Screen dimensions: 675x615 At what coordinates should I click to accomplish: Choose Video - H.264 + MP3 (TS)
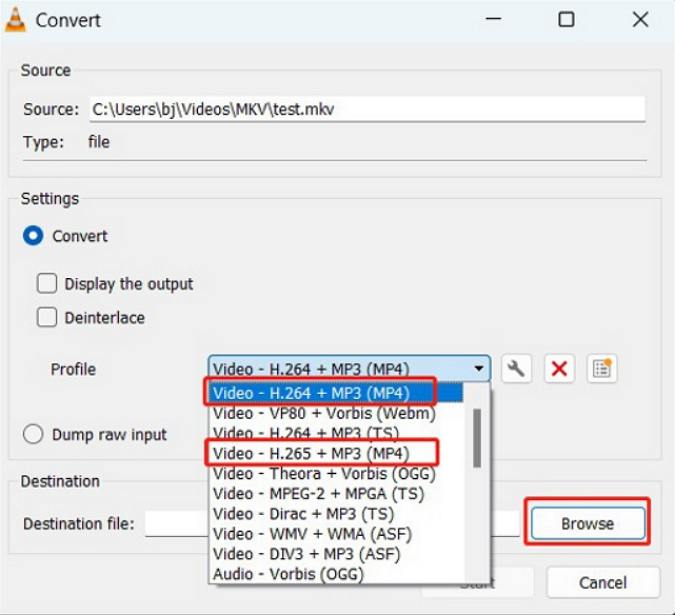tap(337, 433)
